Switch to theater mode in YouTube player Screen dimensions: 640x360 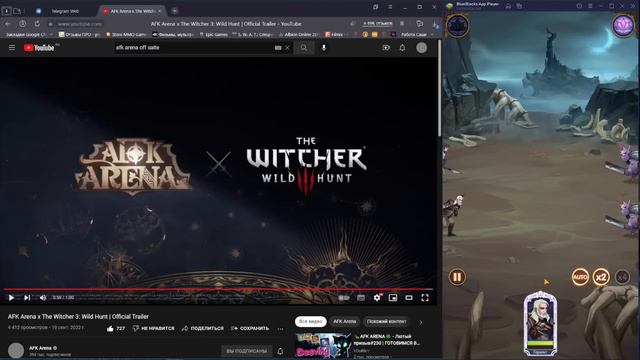click(409, 298)
